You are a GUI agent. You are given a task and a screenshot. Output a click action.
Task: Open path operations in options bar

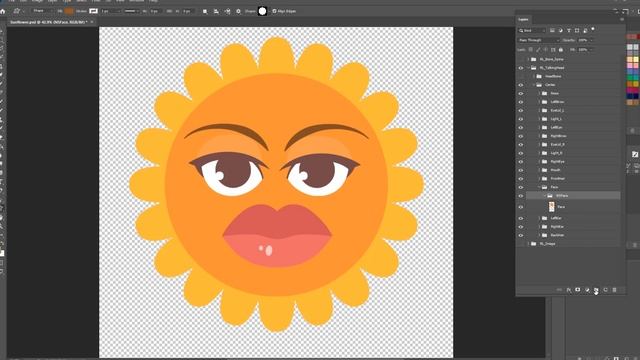click(x=205, y=11)
